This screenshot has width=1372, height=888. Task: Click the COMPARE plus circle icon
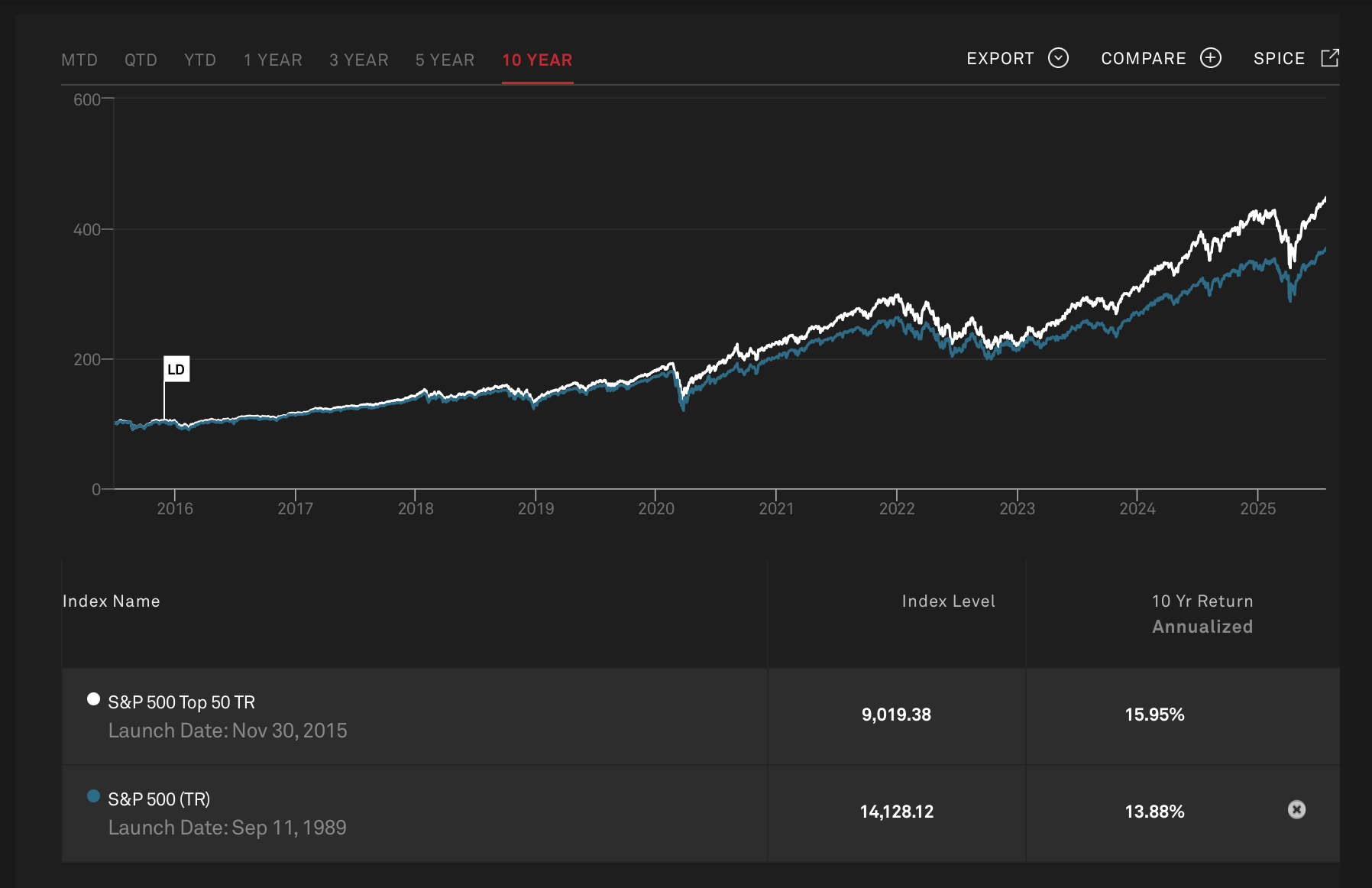coord(1211,58)
